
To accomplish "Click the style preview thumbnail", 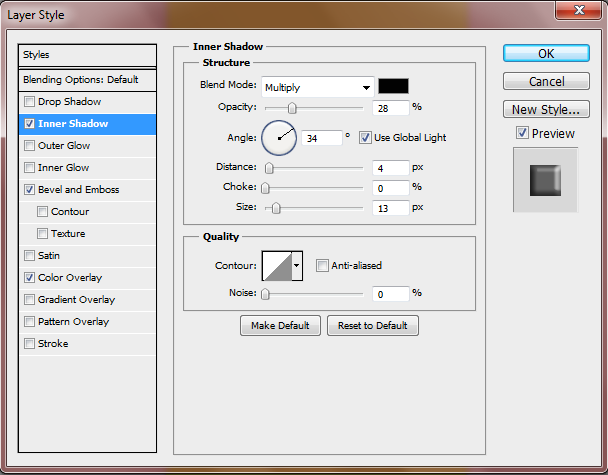I will click(x=545, y=180).
